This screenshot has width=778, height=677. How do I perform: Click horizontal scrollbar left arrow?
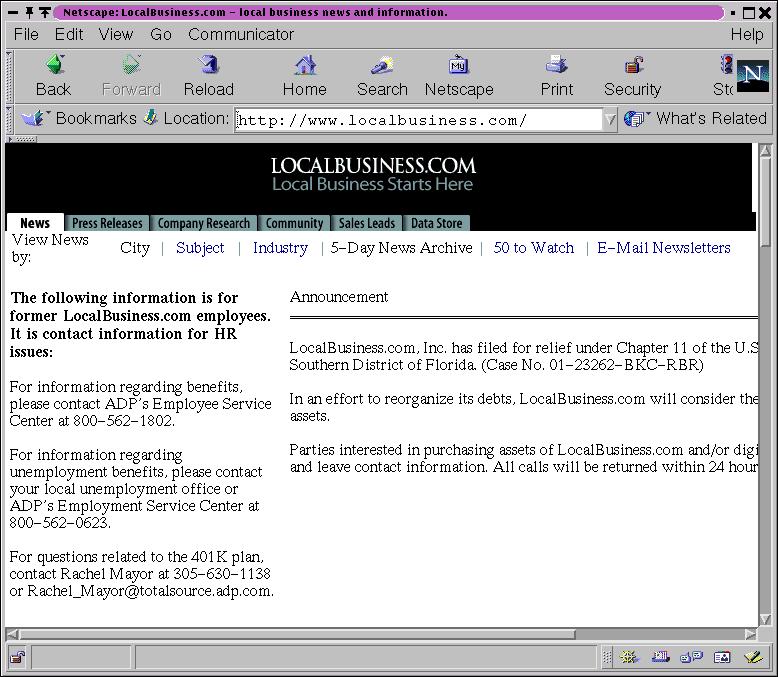[13, 634]
